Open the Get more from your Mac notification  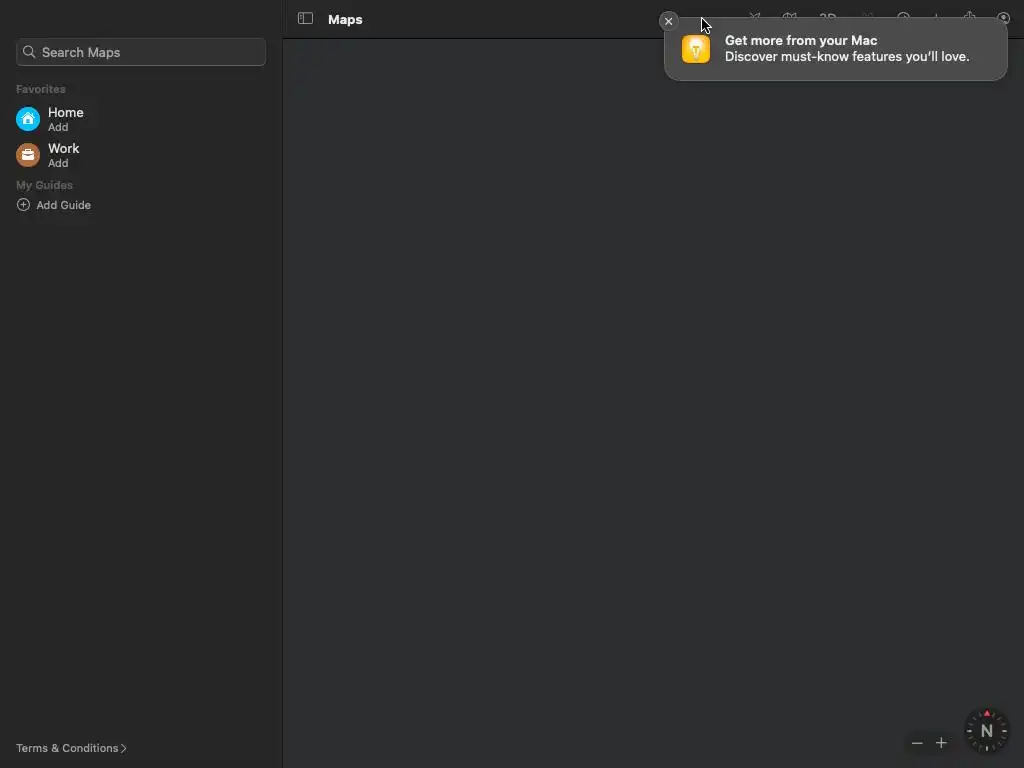[x=835, y=49]
